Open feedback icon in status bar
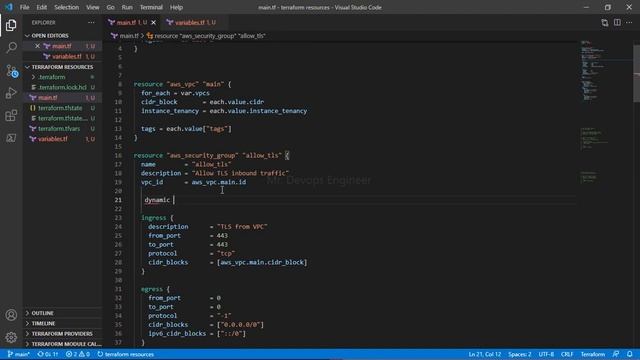Screen dimensions: 640x360 [616, 354]
